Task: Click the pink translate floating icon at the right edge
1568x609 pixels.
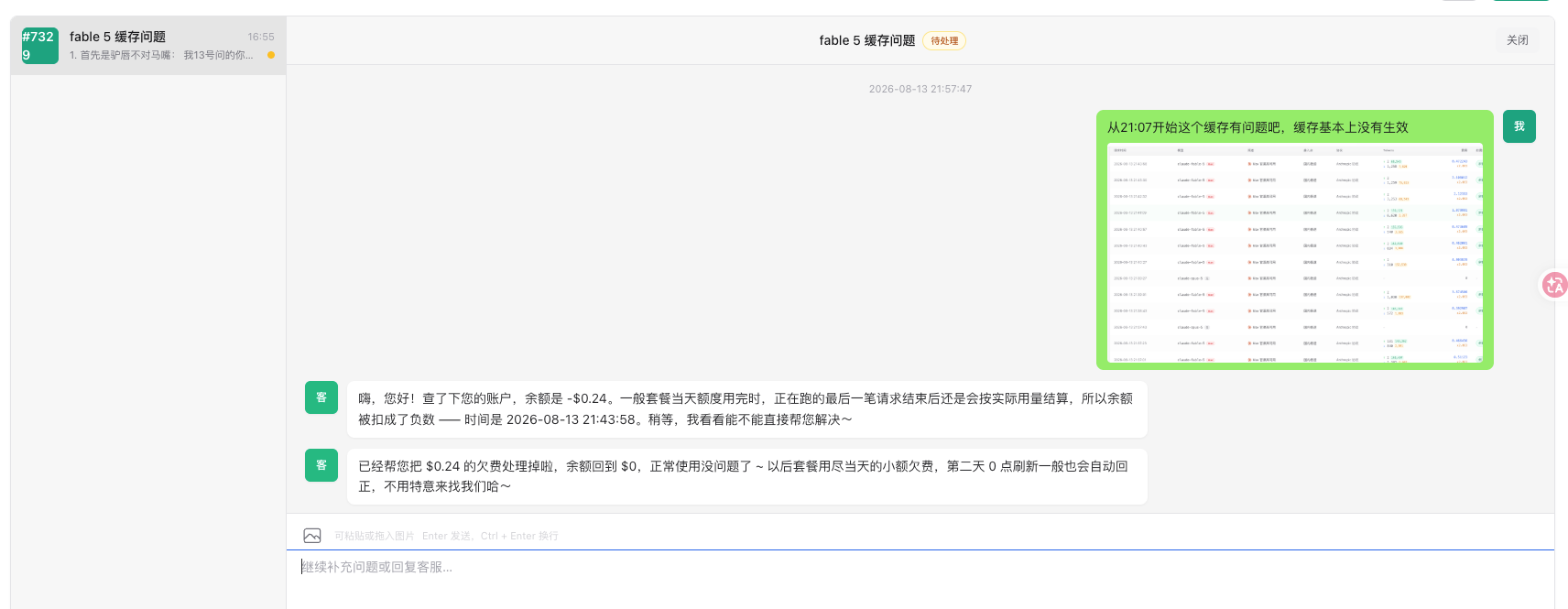Action: [x=1554, y=285]
